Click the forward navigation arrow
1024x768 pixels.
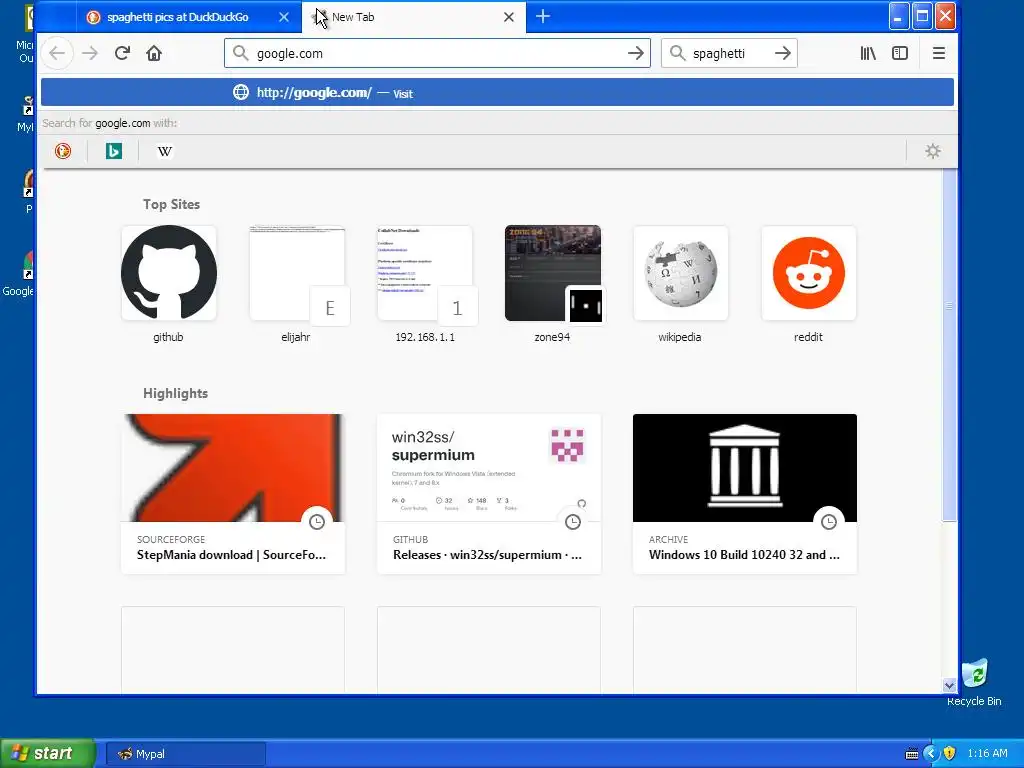tap(89, 54)
